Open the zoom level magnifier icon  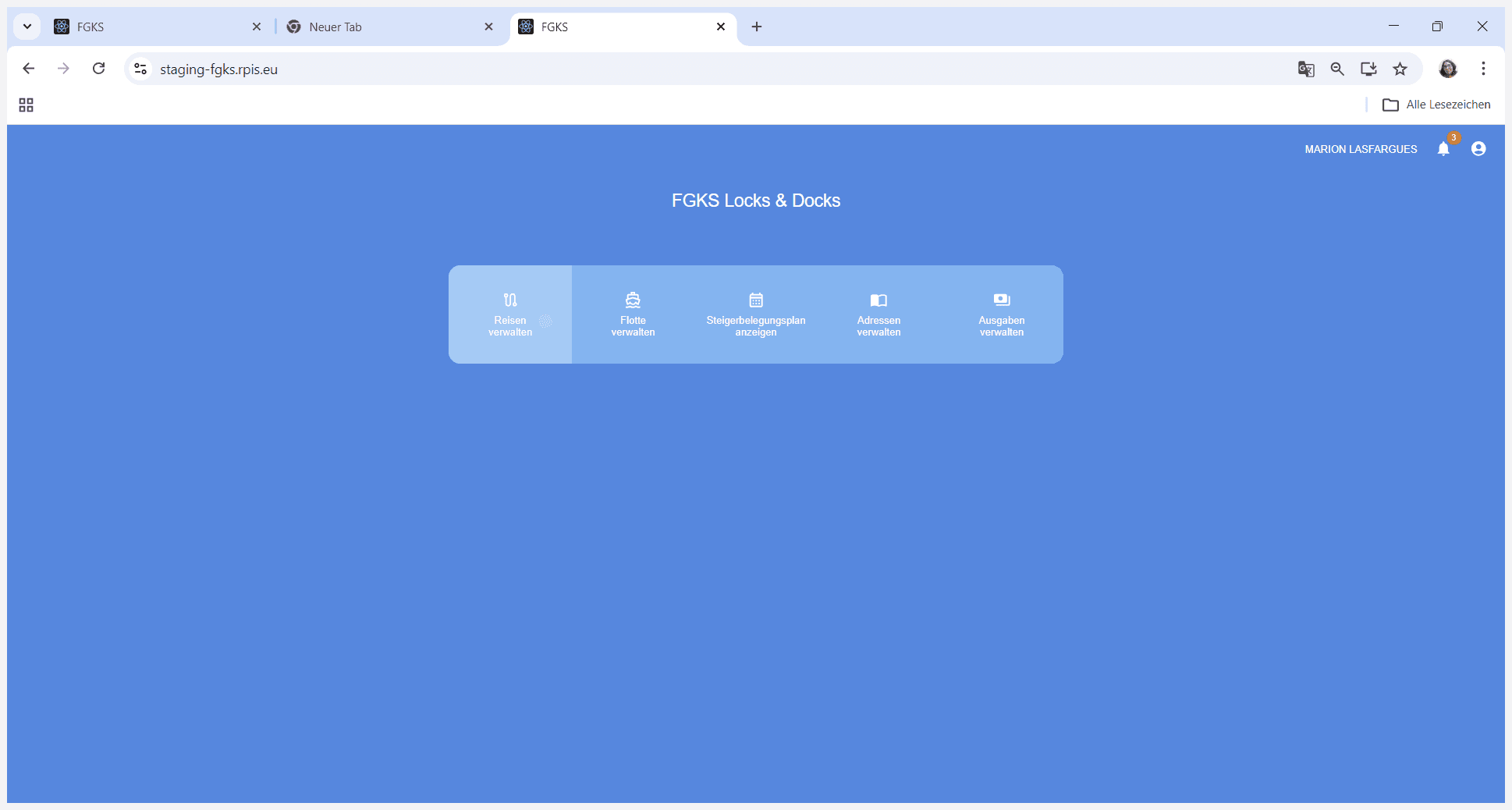pyautogui.click(x=1337, y=69)
